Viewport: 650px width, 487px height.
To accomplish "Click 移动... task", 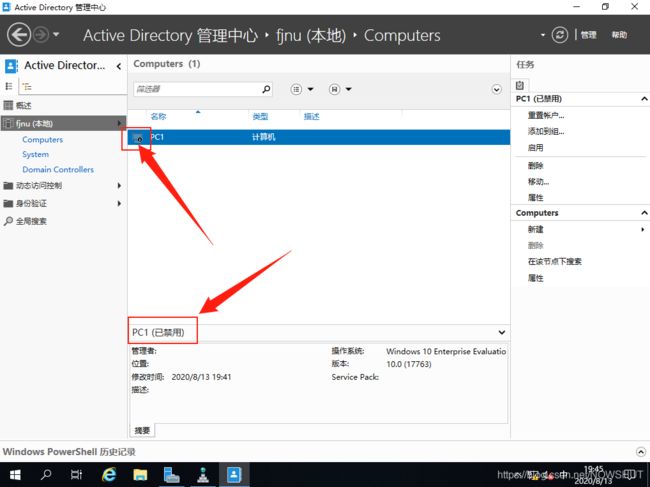I will pos(538,182).
